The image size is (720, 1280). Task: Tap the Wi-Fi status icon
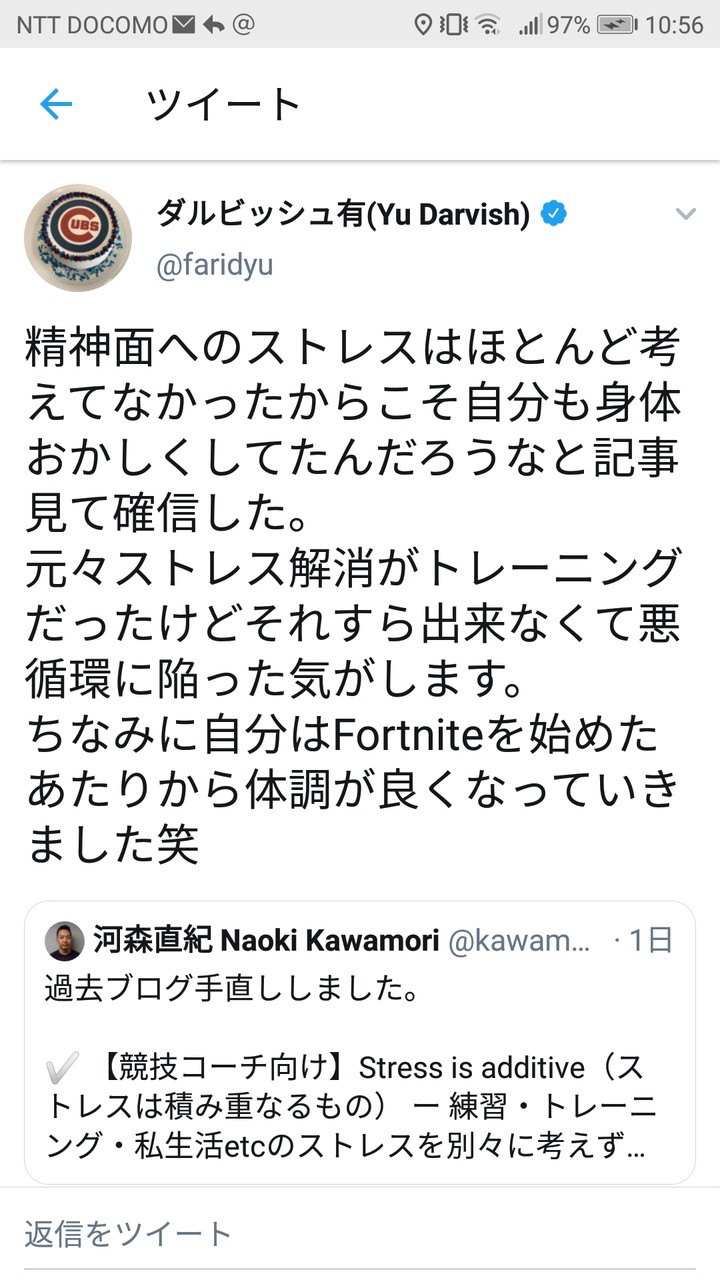pos(489,24)
